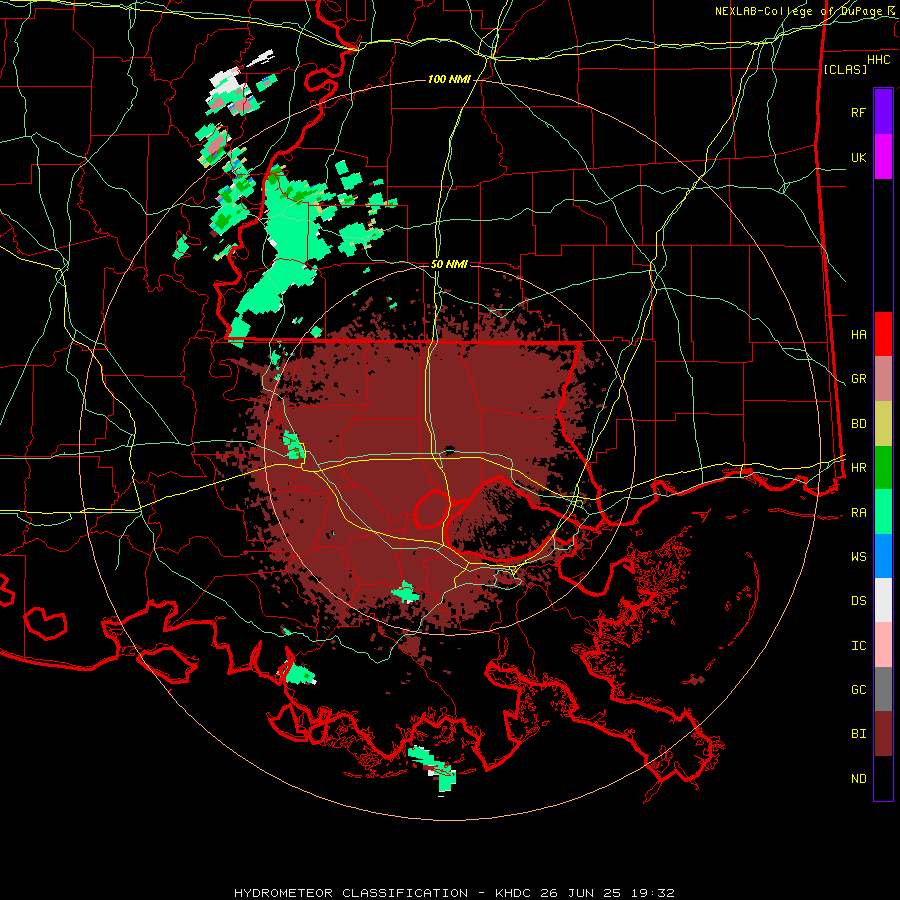Click the RA legend label
This screenshot has width=900, height=900.
pos(859,513)
